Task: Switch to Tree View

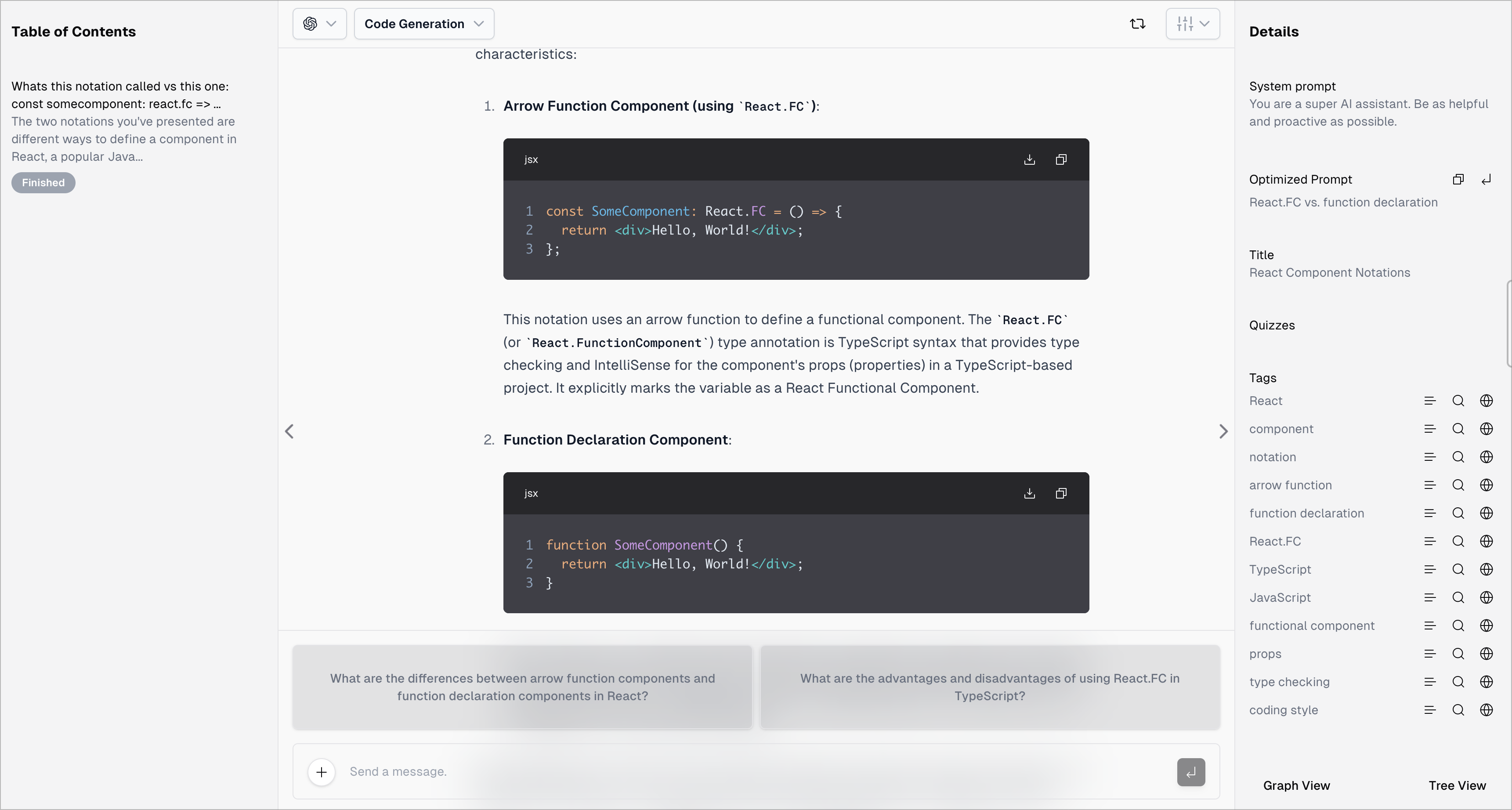Action: click(1457, 785)
